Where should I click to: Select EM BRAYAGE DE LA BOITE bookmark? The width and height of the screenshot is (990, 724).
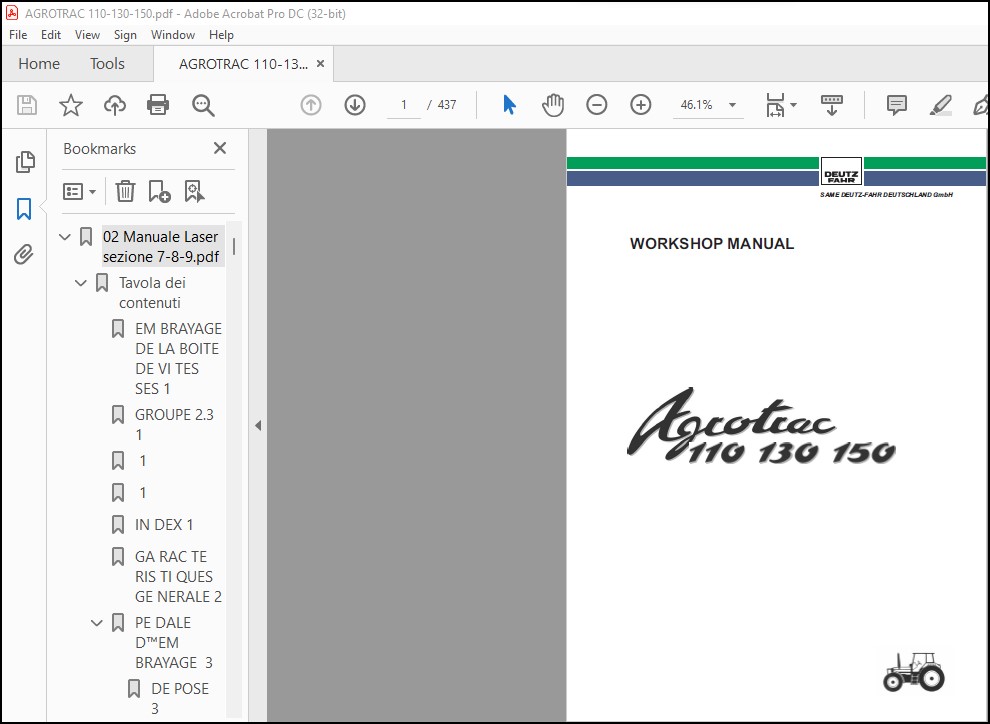click(178, 359)
